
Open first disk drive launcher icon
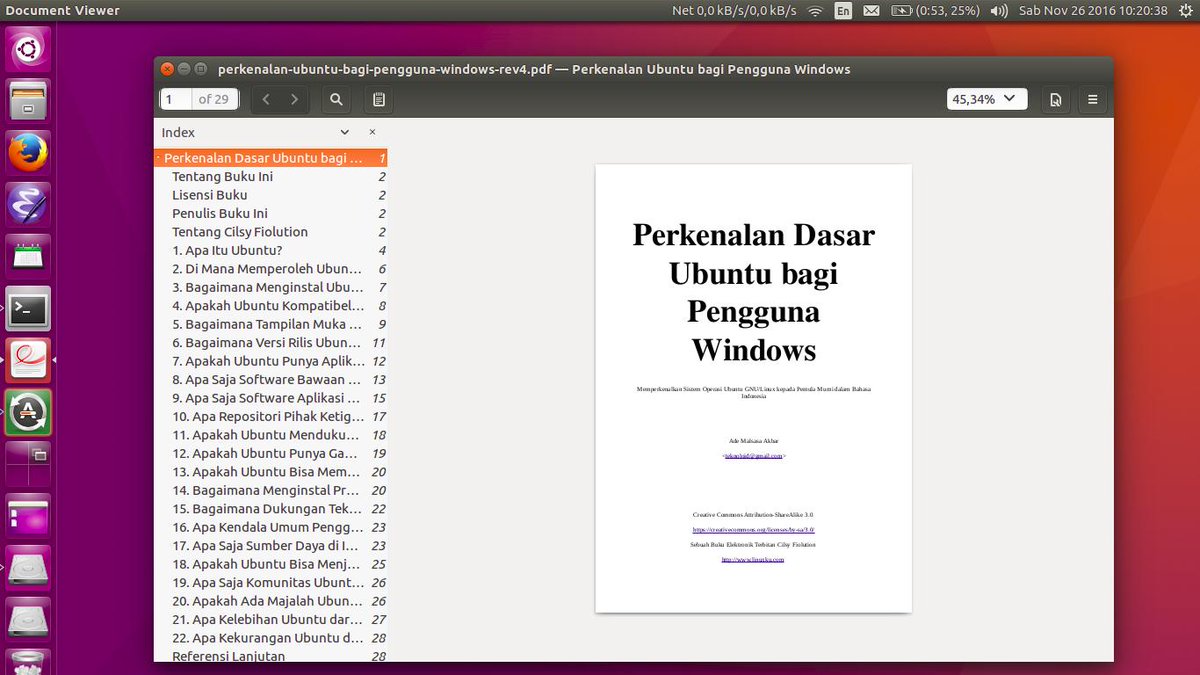click(x=28, y=568)
